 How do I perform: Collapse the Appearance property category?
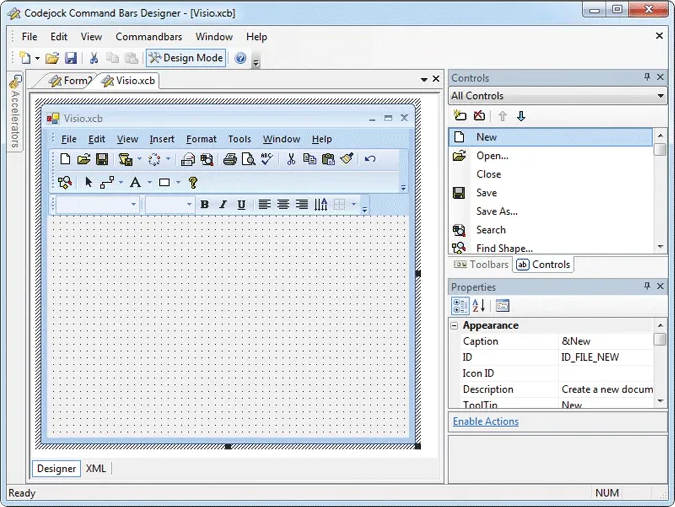click(454, 326)
